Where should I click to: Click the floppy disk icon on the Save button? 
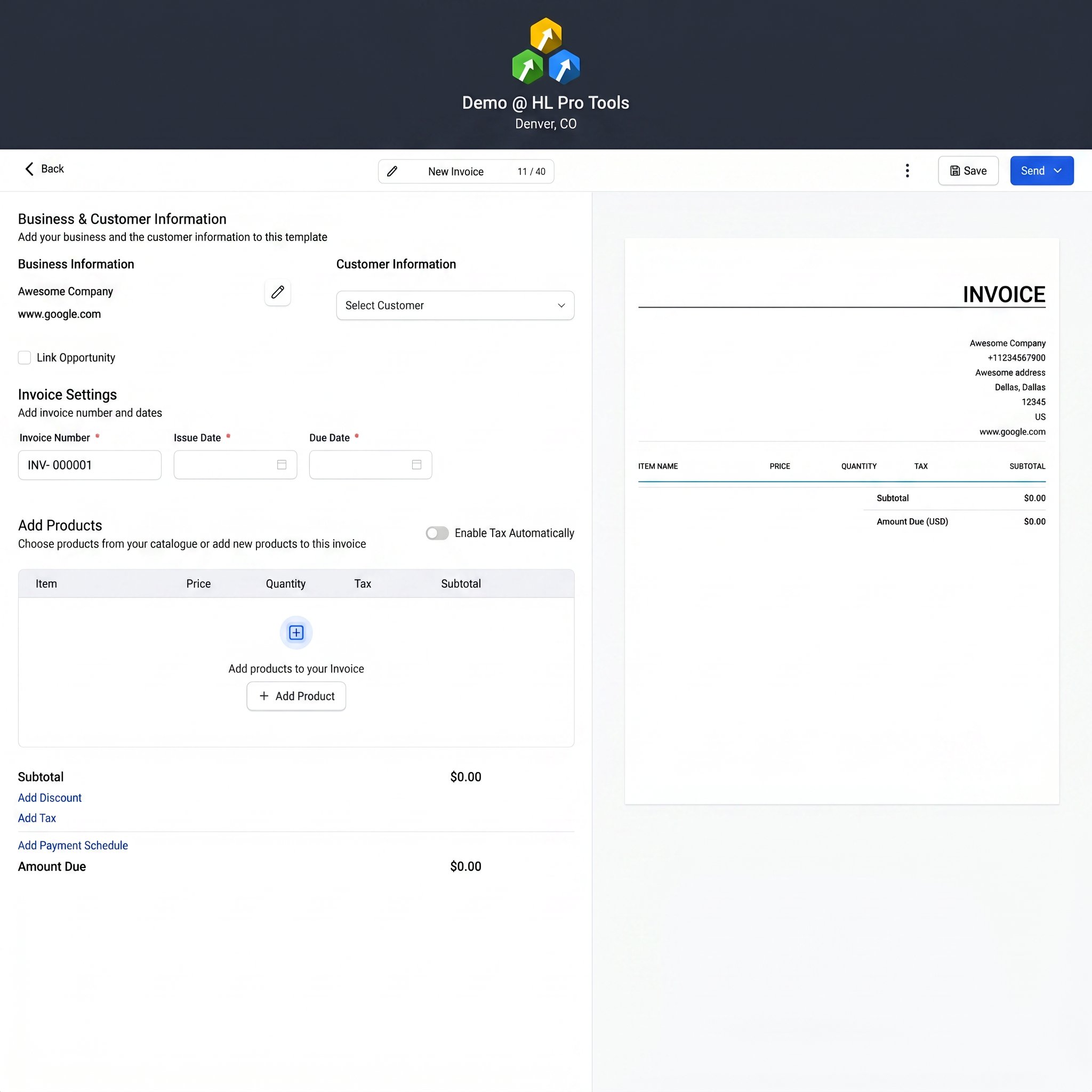[954, 171]
